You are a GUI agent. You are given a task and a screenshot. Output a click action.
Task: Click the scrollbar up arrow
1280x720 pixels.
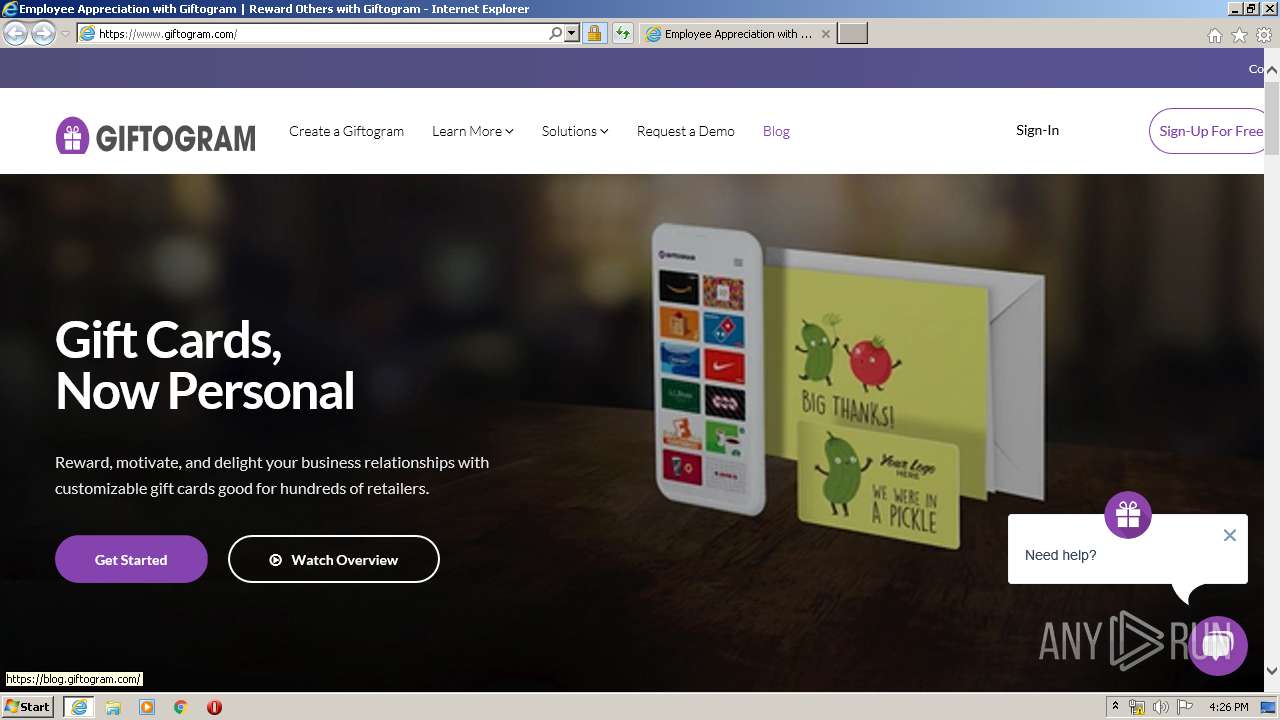pyautogui.click(x=1272, y=71)
